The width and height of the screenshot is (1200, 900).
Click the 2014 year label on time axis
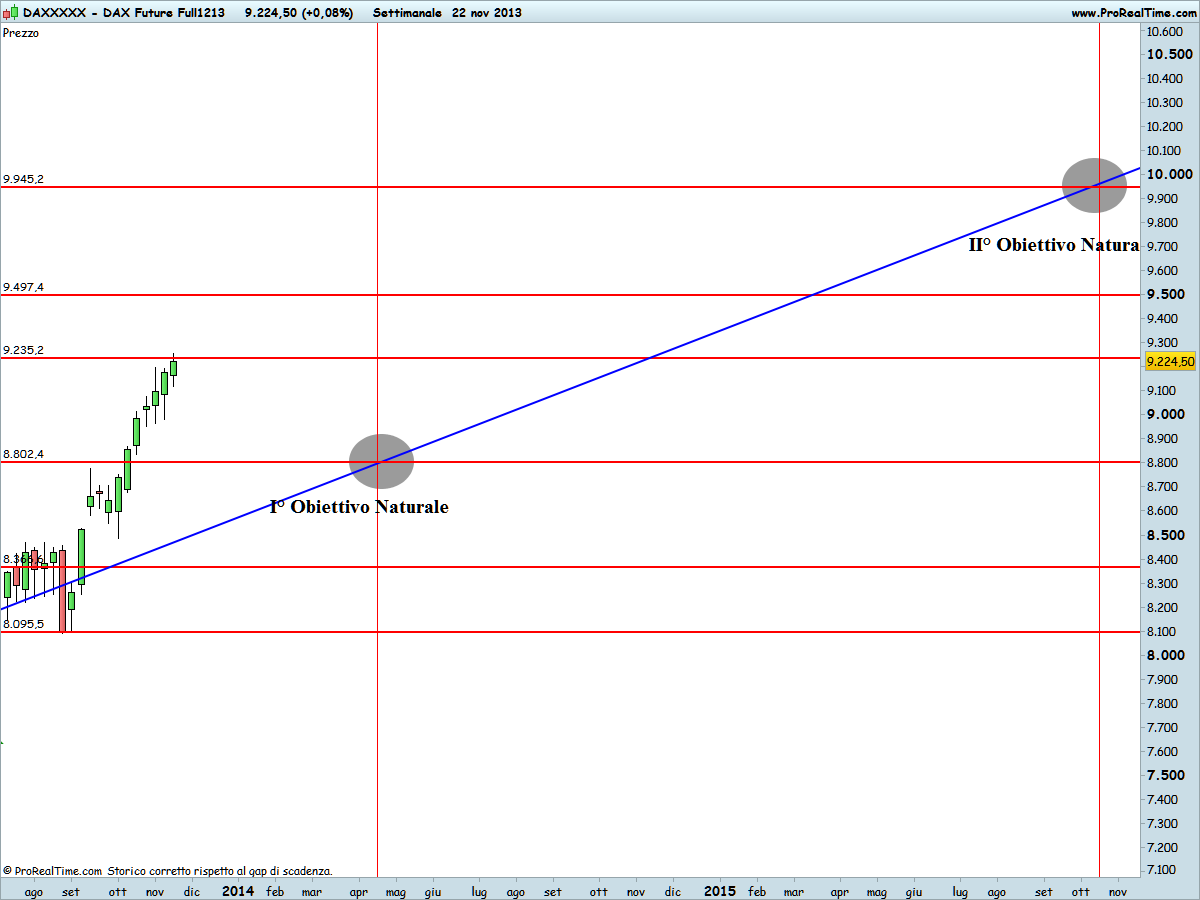pos(238,890)
